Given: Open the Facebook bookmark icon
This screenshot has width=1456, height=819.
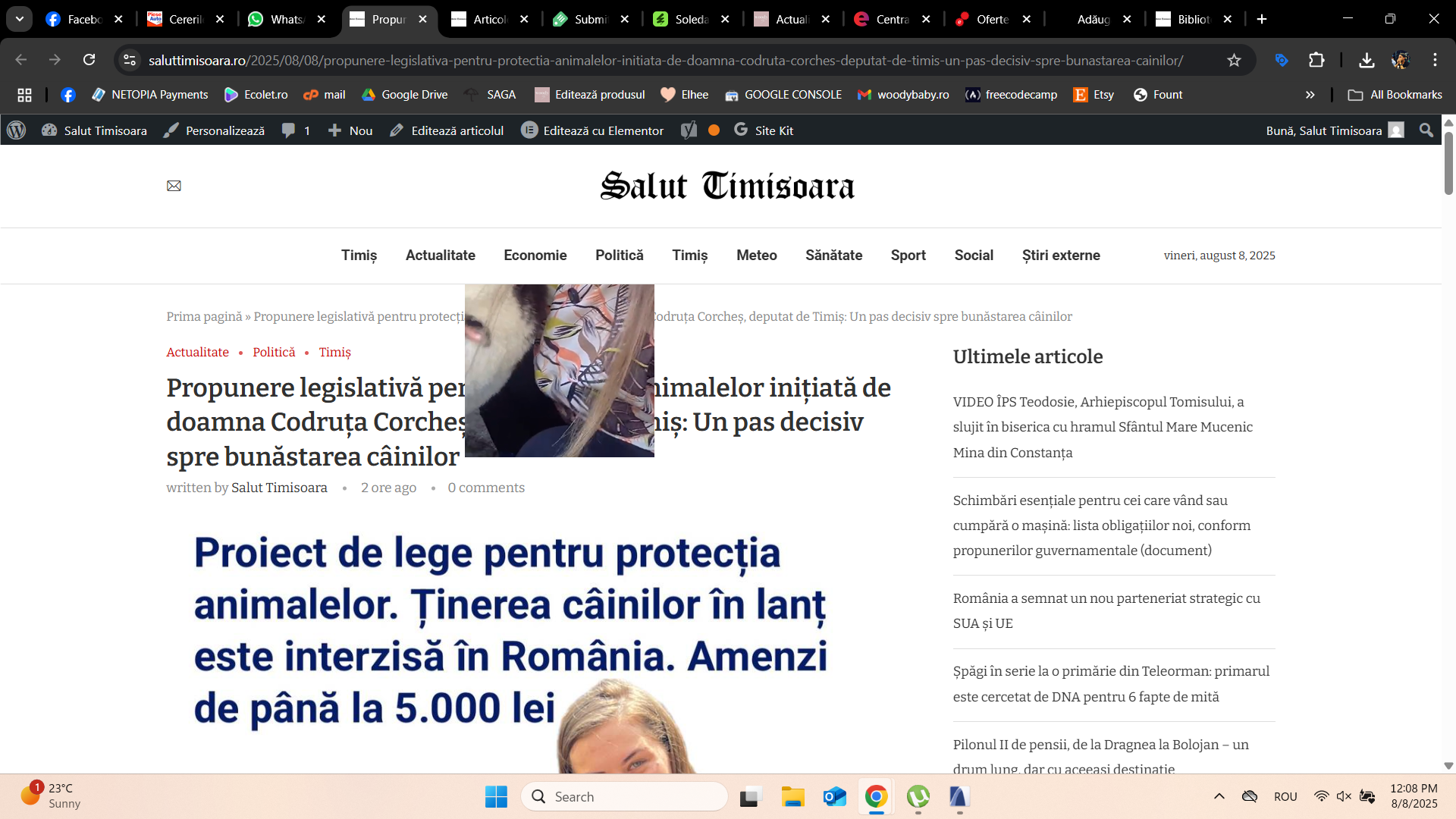Looking at the screenshot, I should coord(68,95).
